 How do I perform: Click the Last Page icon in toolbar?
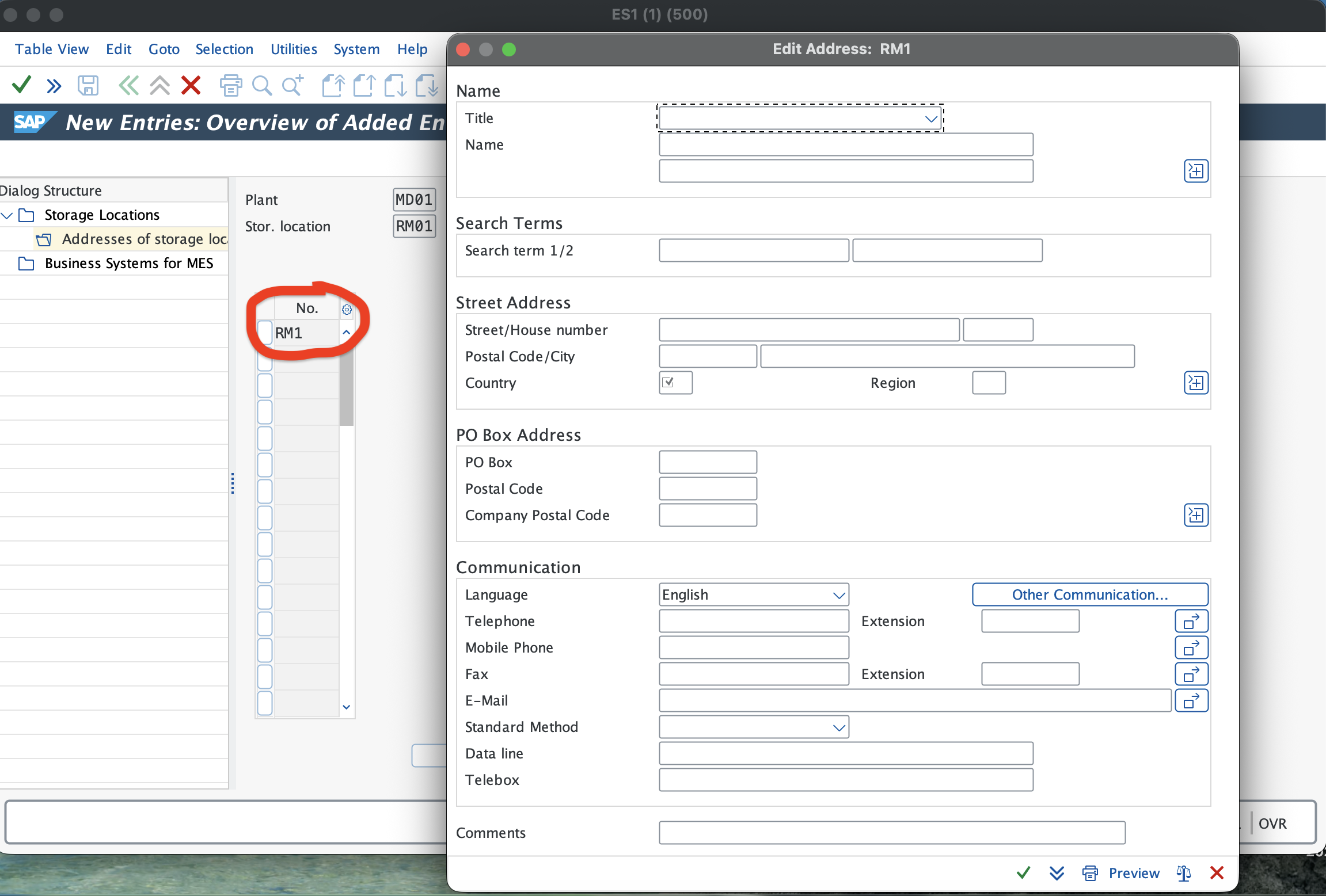[x=427, y=86]
